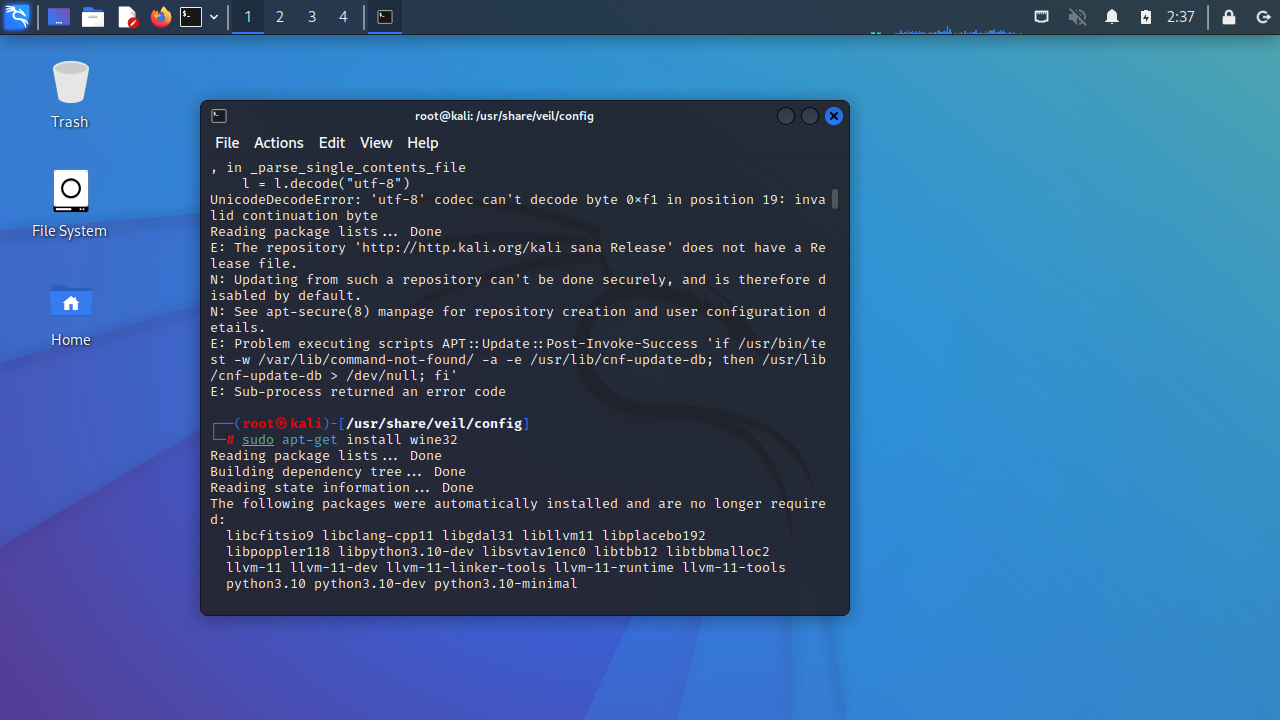
Task: Click the 'apt-get install wine32' command text
Action: click(x=370, y=439)
